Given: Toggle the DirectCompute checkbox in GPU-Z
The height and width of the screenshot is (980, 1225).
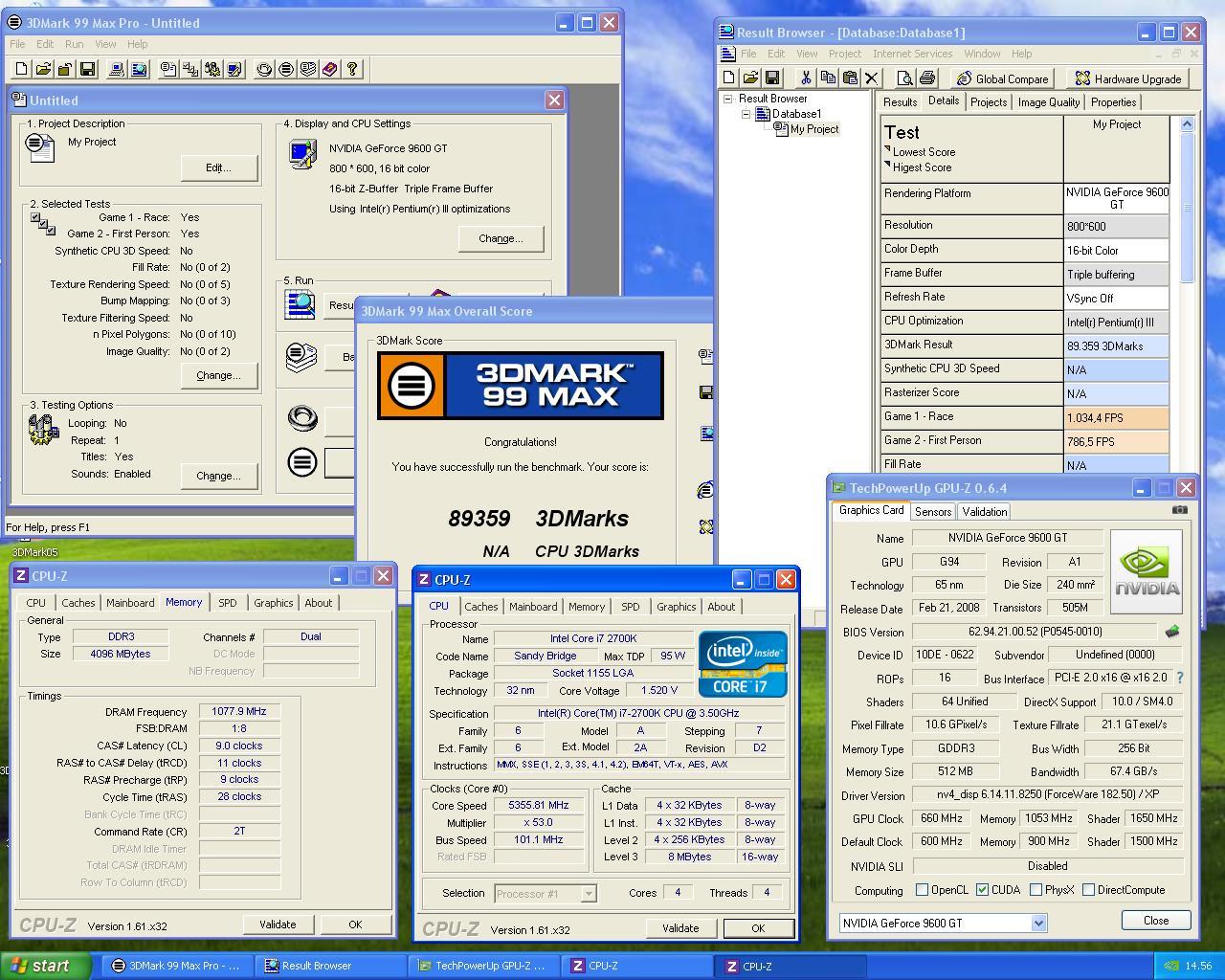Looking at the screenshot, I should coord(1088,890).
